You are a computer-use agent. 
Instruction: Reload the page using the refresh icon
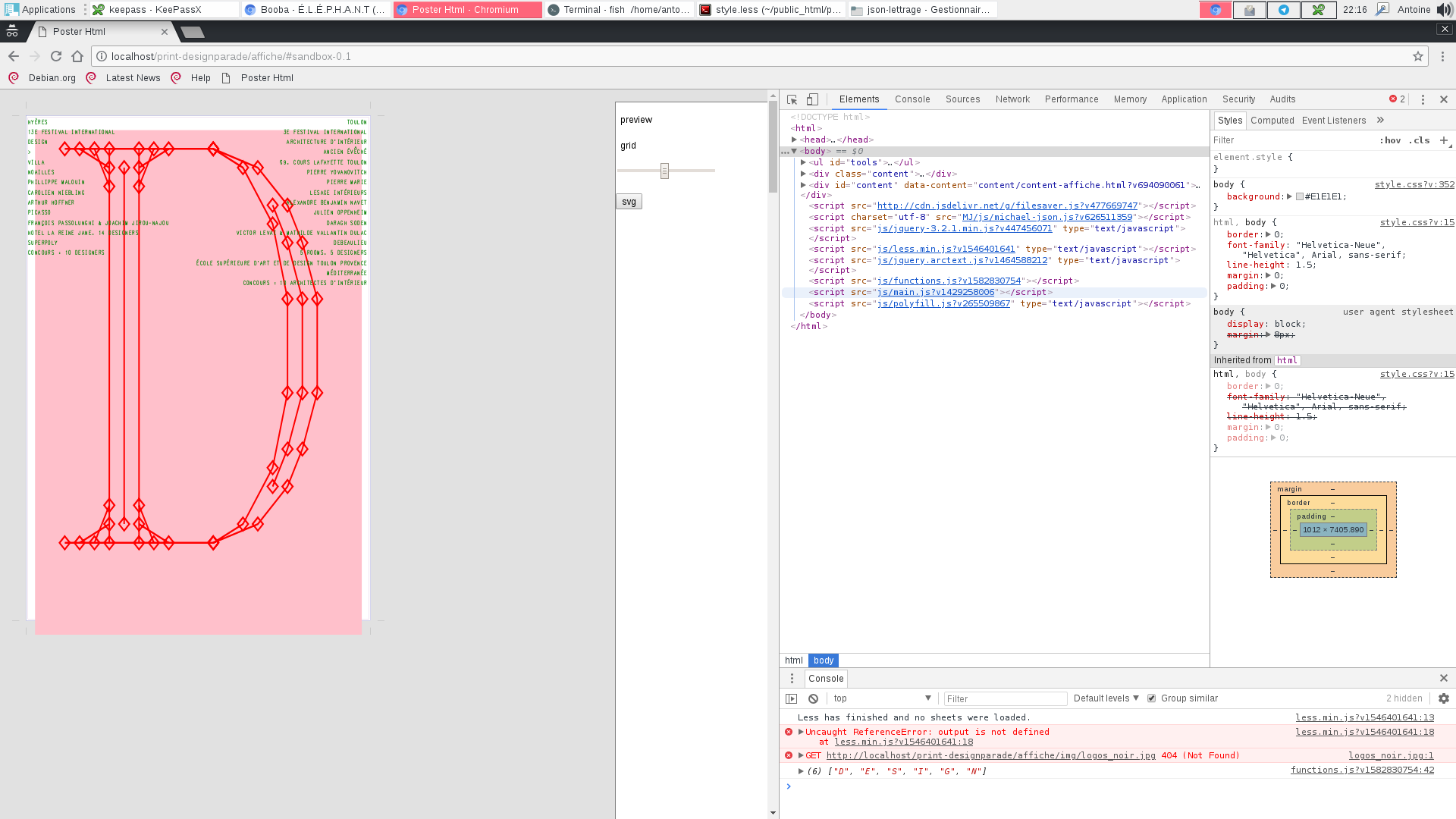(55, 56)
